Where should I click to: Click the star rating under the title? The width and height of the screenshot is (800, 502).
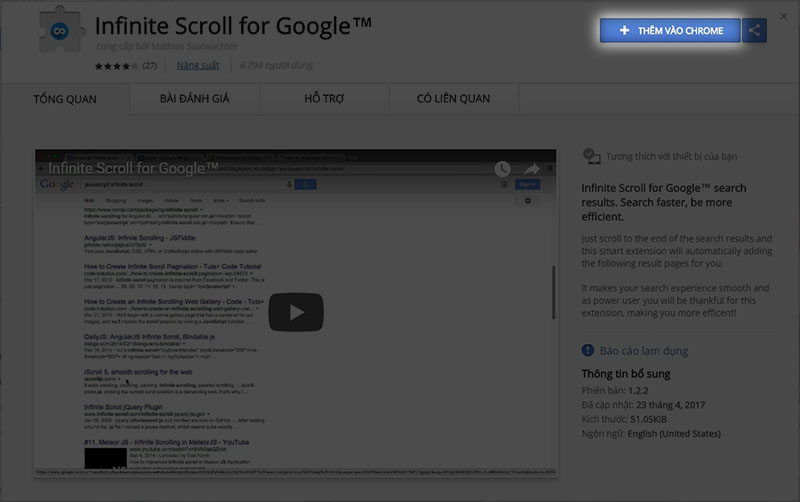point(115,66)
